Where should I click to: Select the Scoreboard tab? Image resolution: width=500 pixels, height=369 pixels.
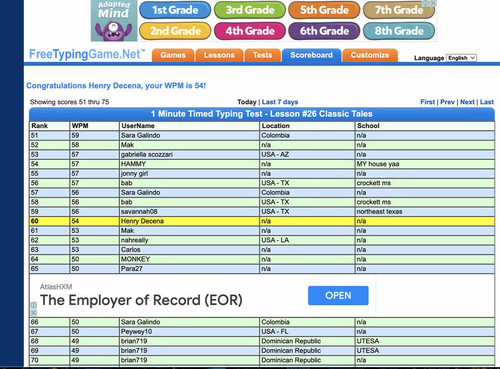click(x=311, y=55)
